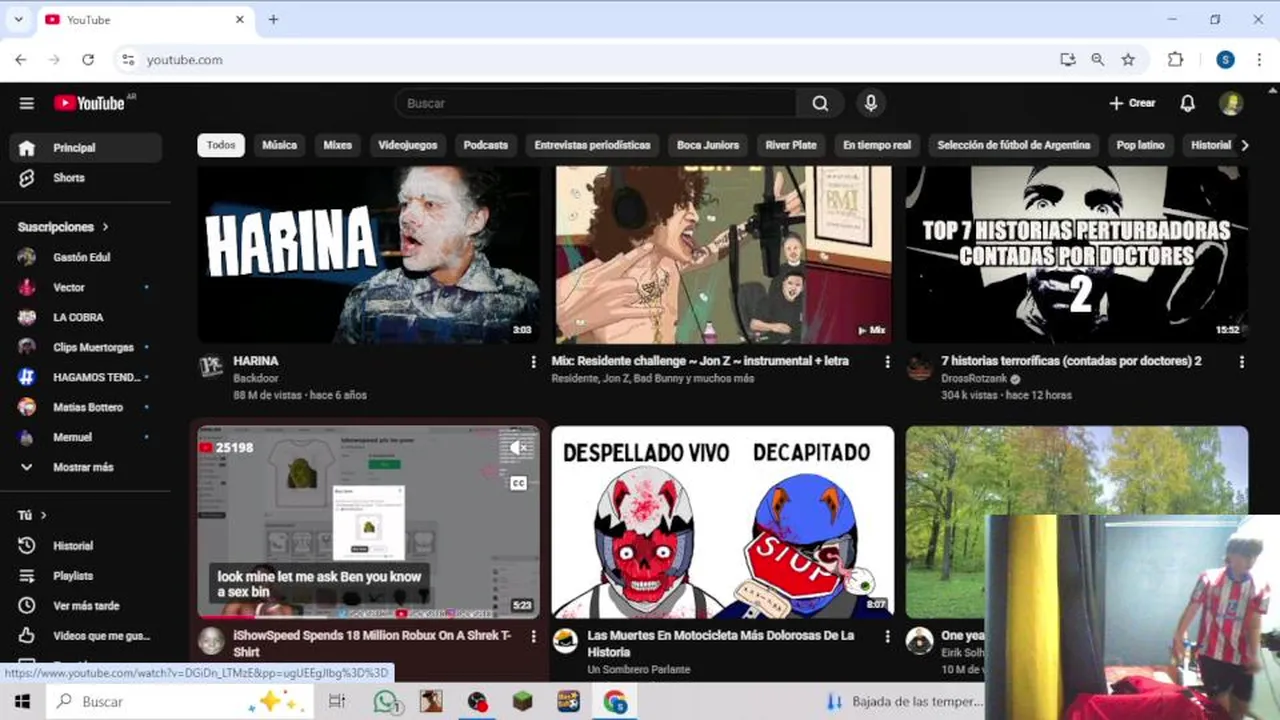Image resolution: width=1280 pixels, height=720 pixels.
Task: Open more options for Muertes En Motocicleta video
Action: point(887,636)
